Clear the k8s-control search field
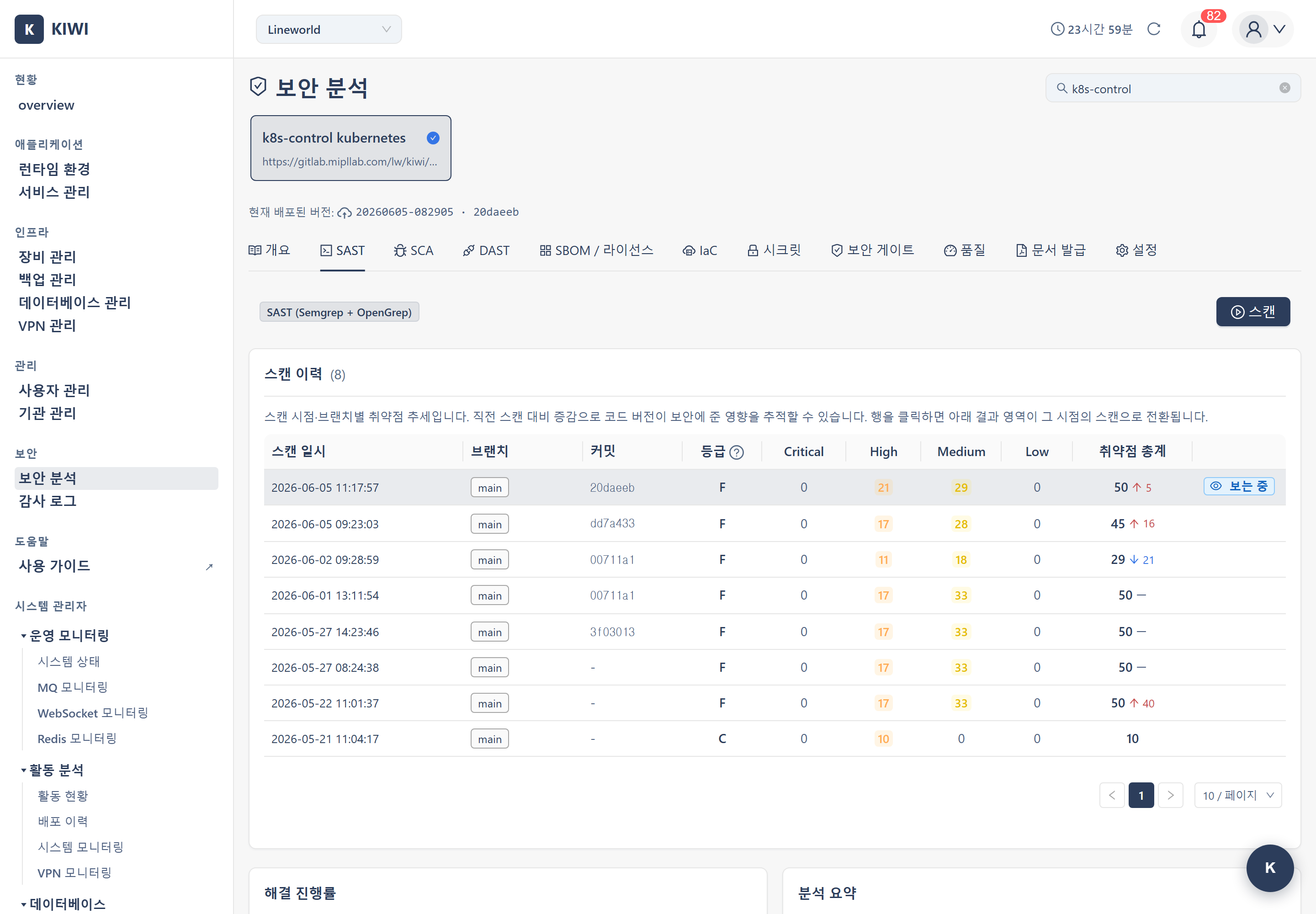The image size is (1316, 914). pos(1285,88)
